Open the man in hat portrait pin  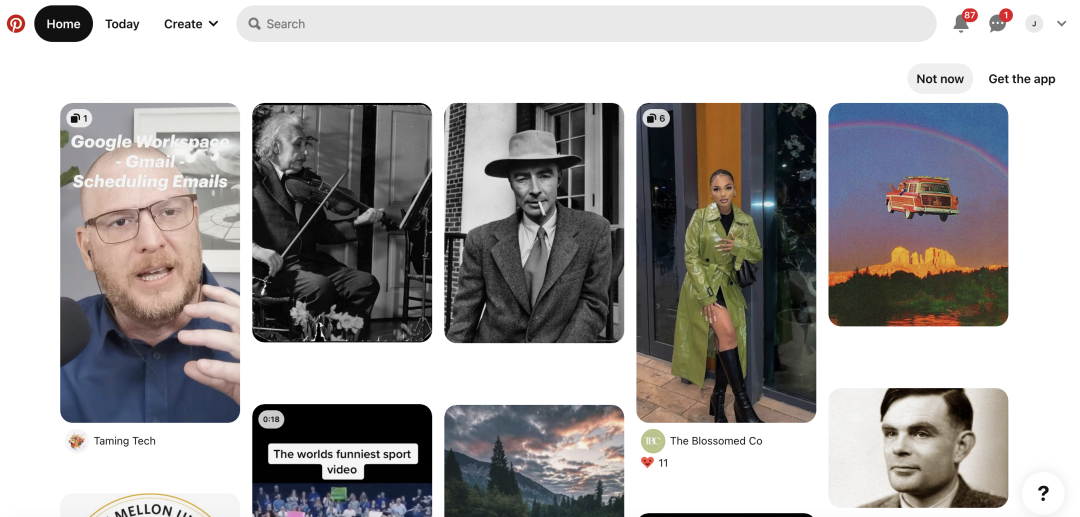(x=534, y=222)
